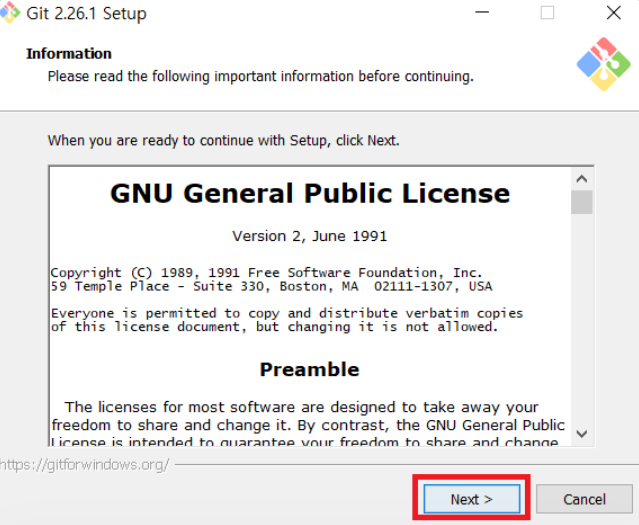Click 'Please read the following important information' text
This screenshot has height=525, width=639.
click(261, 77)
